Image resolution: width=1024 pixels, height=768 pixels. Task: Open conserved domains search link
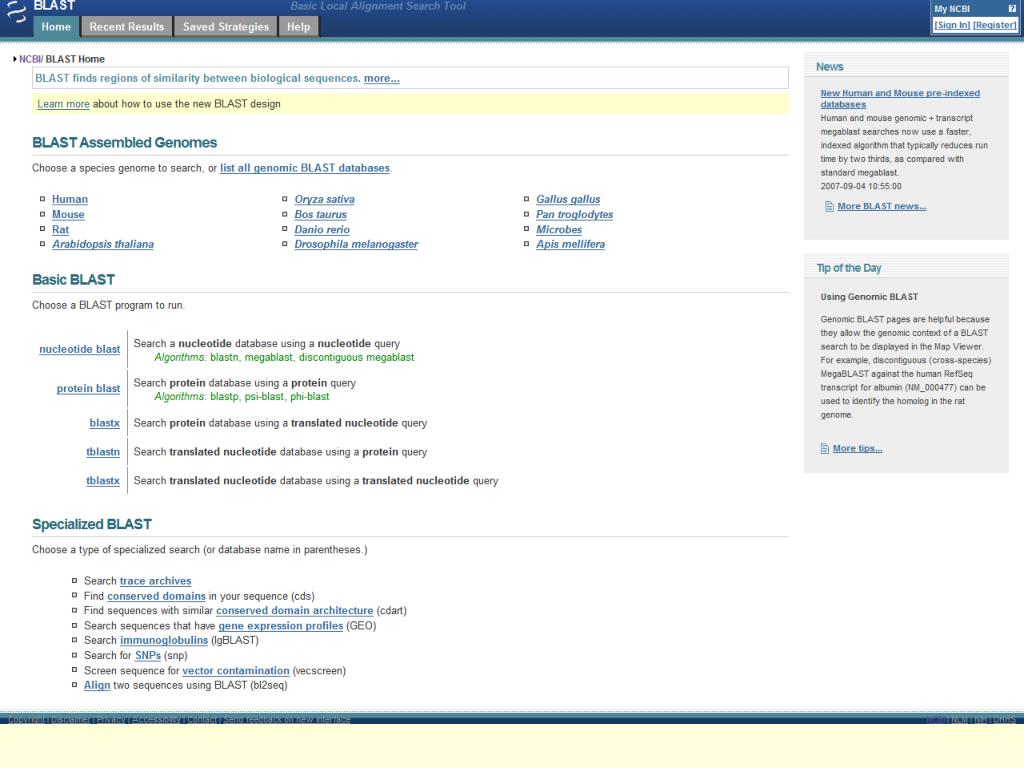click(157, 596)
